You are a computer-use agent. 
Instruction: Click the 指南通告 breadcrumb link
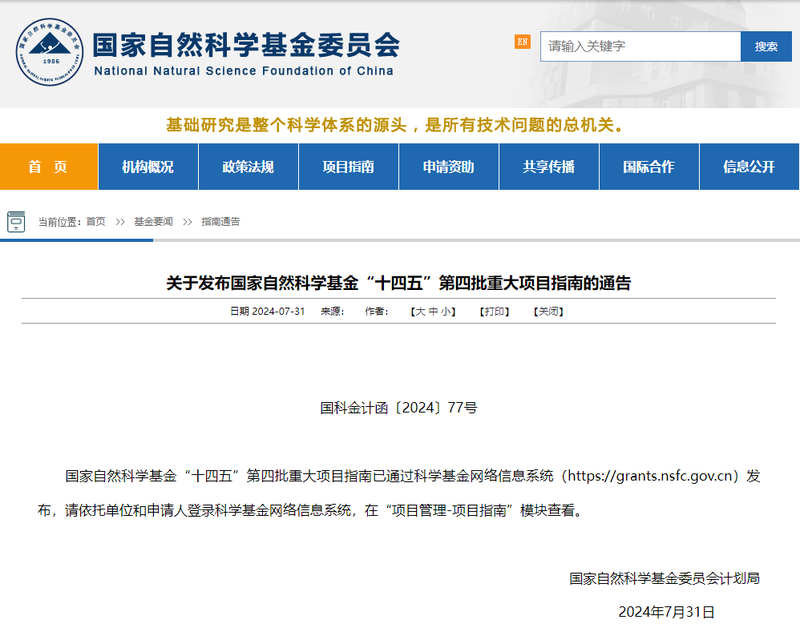pos(221,221)
